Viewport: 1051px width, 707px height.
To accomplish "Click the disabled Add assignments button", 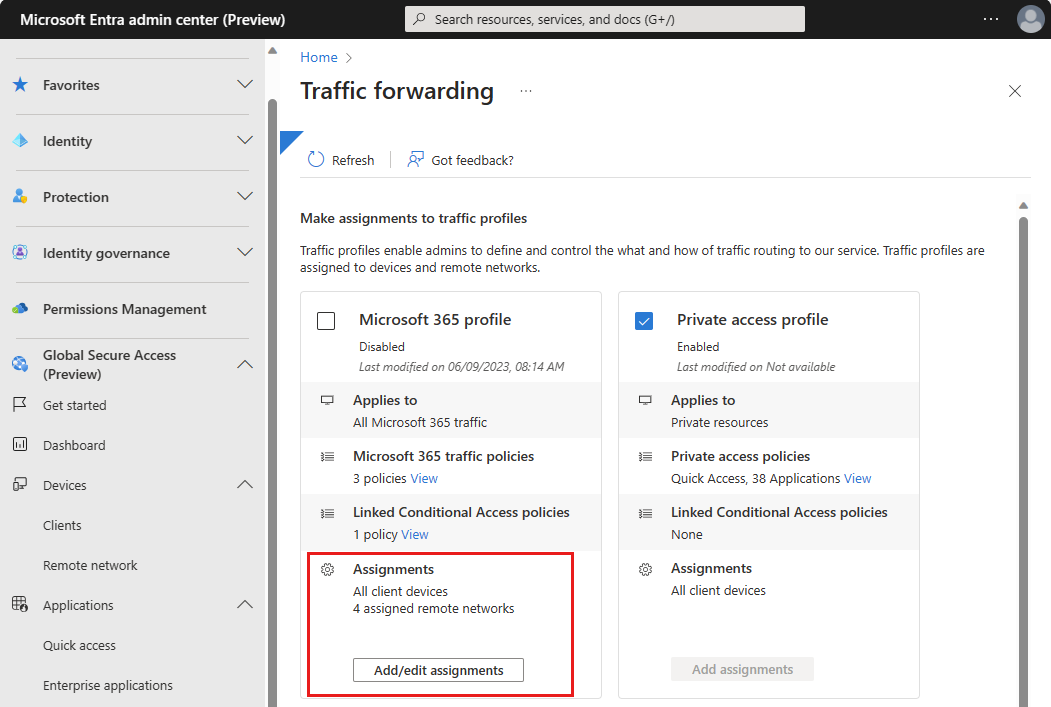I will click(x=742, y=669).
